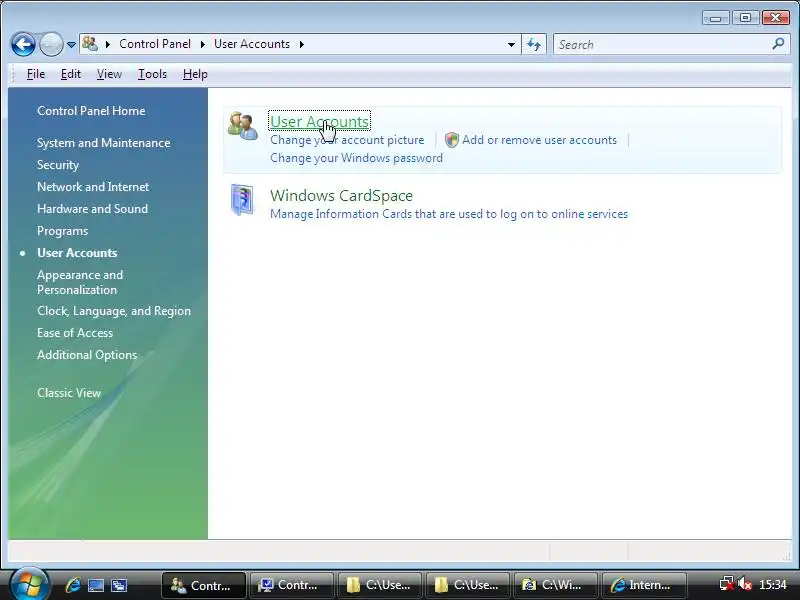
Task: Go to Control Panel Home
Action: click(x=91, y=111)
